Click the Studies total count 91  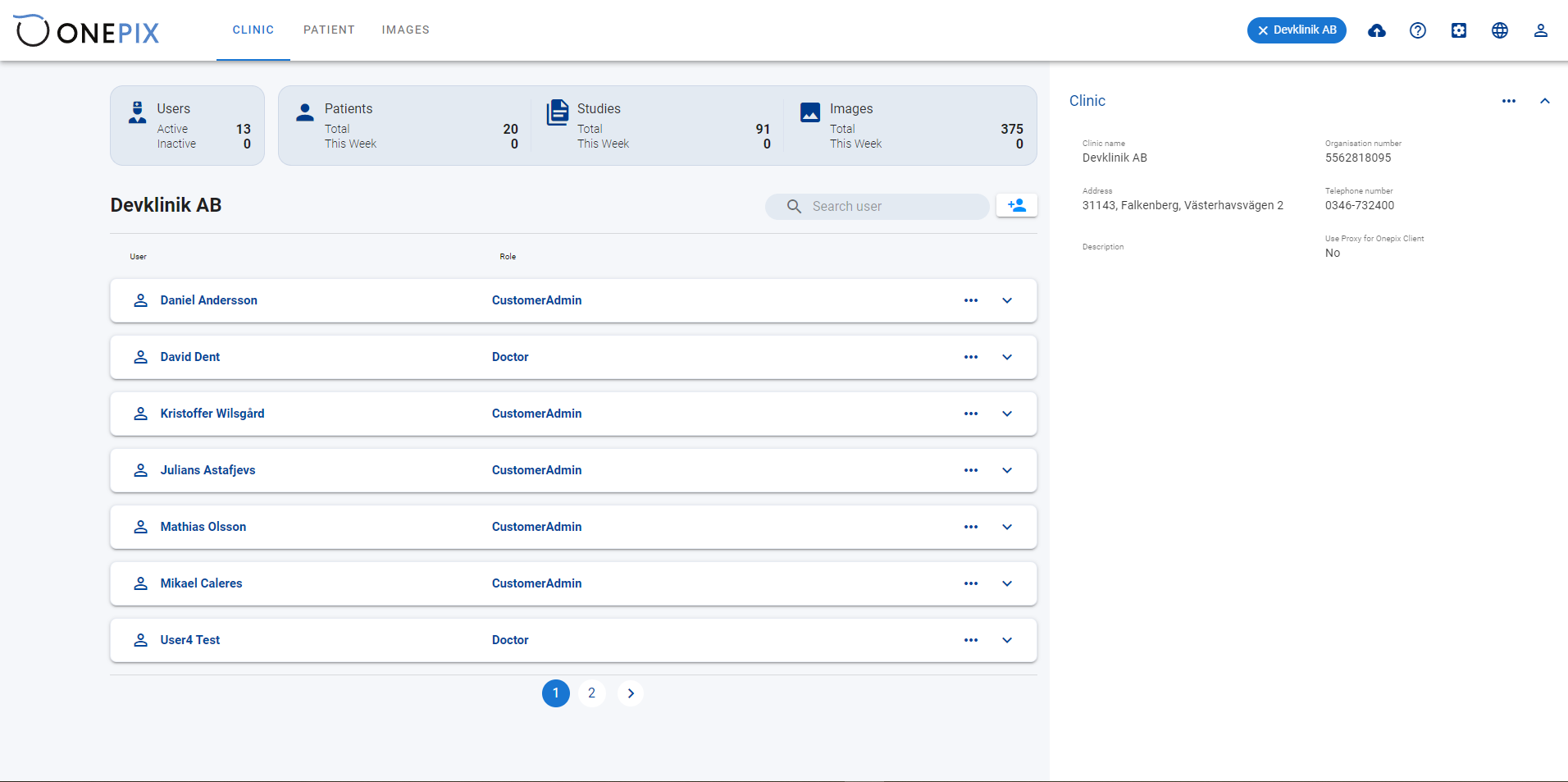click(763, 129)
